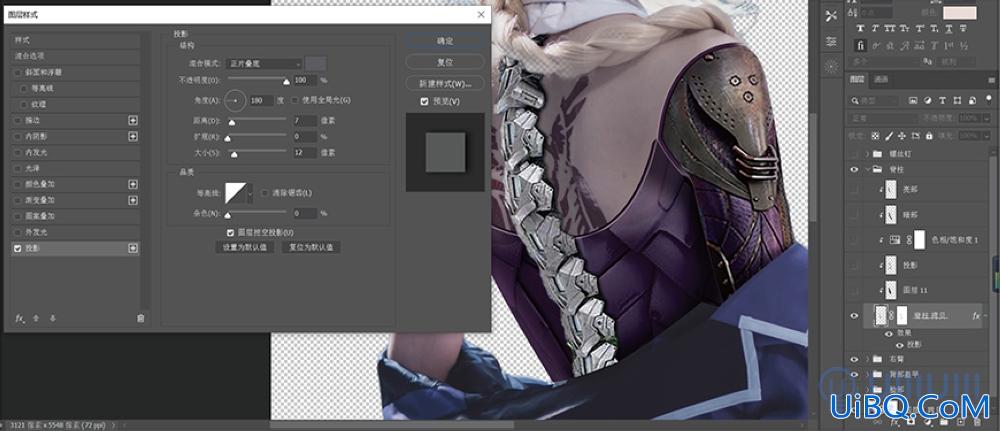Enable the 外发光 checkbox
This screenshot has height=431, width=1000.
tap(18, 232)
